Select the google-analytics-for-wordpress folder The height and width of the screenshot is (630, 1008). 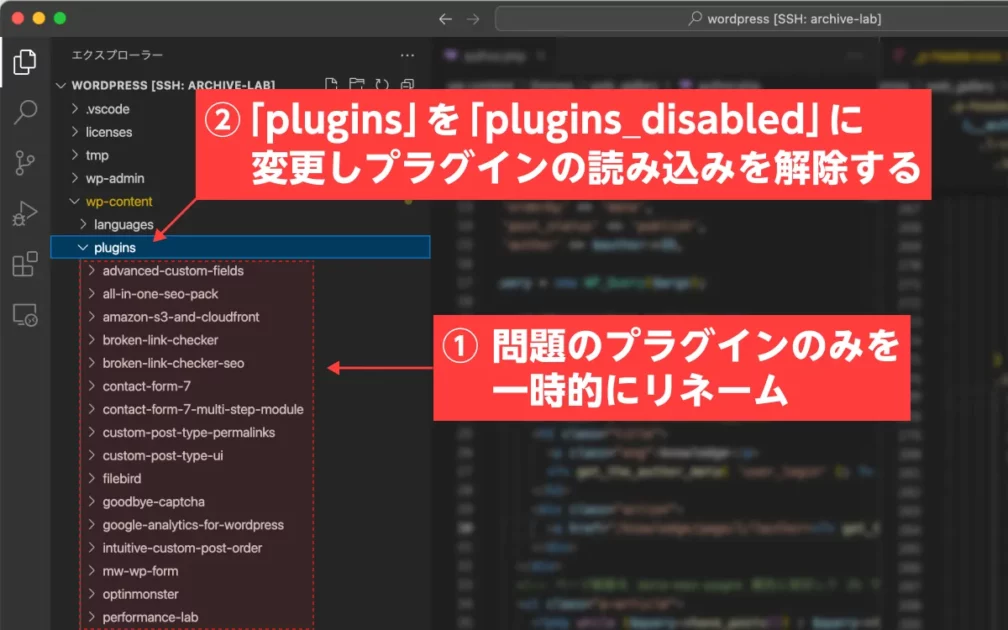click(x=192, y=525)
